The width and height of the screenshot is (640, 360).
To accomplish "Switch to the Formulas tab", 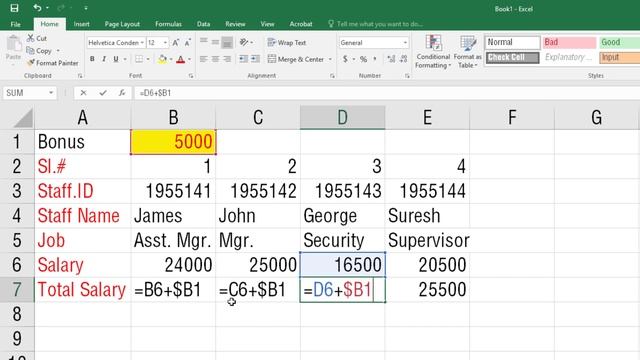I will coord(168,24).
